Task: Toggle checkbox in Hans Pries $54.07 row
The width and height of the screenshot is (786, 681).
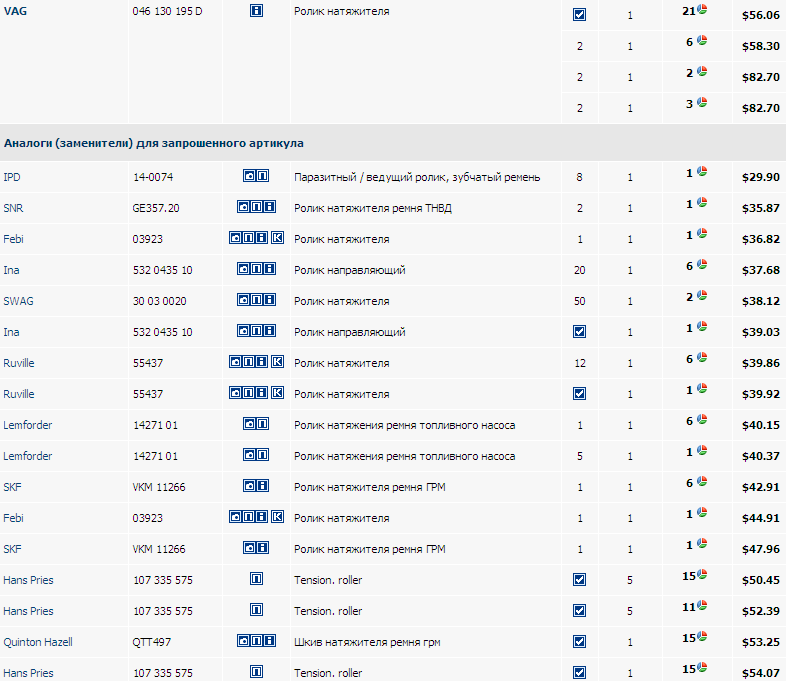Action: click(x=579, y=673)
